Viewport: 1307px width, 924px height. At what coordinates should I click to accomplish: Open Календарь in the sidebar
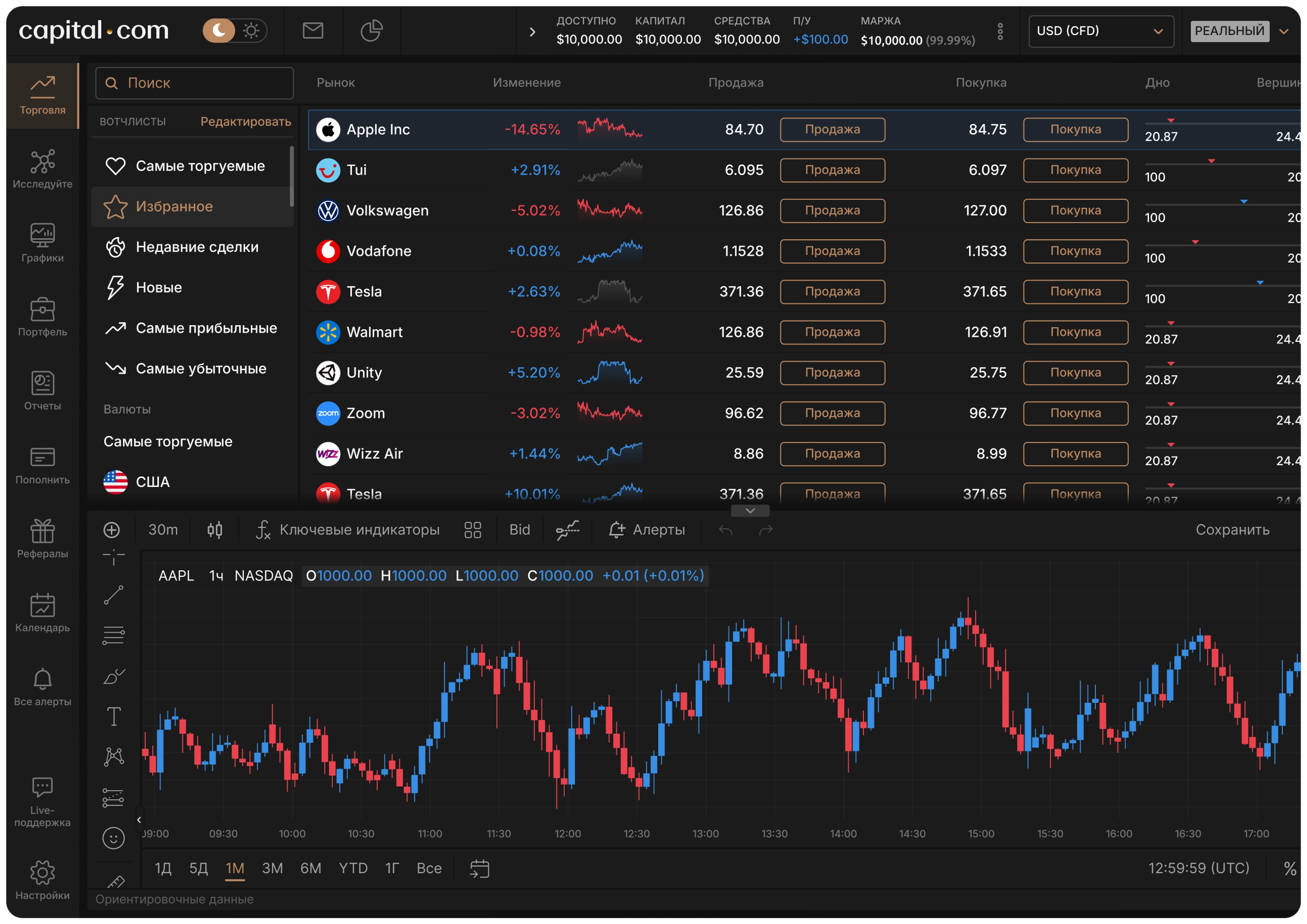(x=43, y=613)
